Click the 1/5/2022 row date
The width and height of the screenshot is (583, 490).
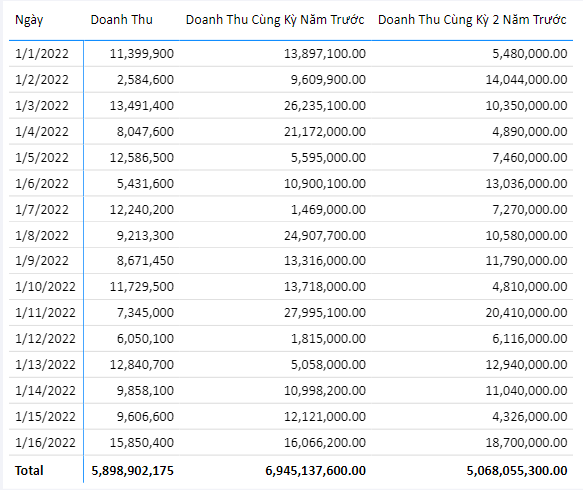click(42, 158)
